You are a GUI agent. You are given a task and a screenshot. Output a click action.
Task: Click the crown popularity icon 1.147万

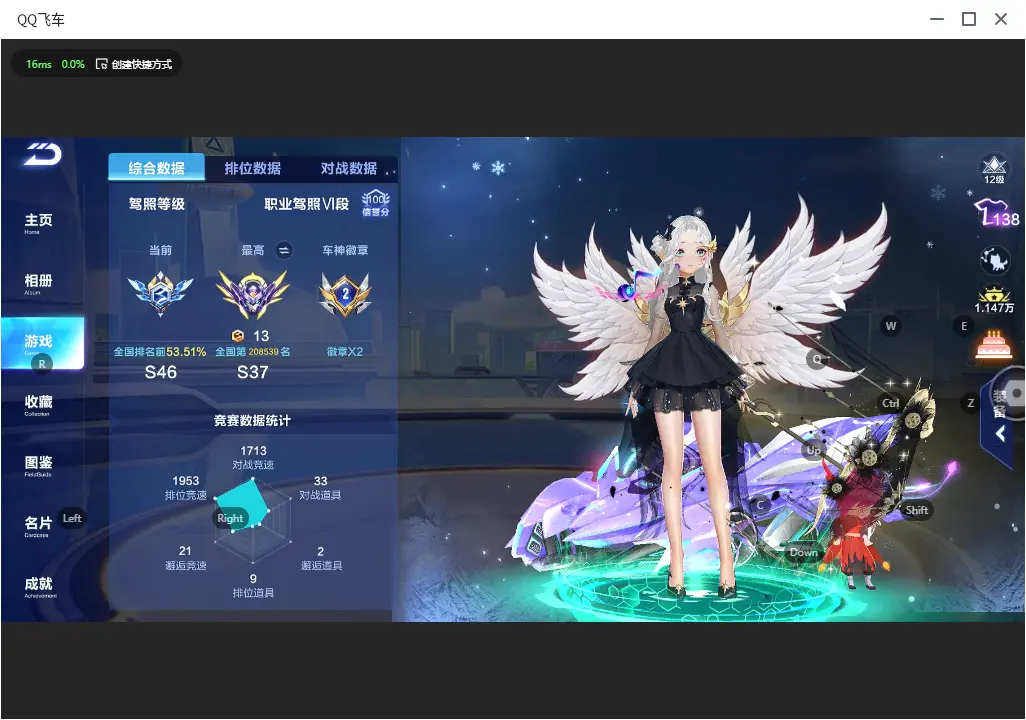995,300
